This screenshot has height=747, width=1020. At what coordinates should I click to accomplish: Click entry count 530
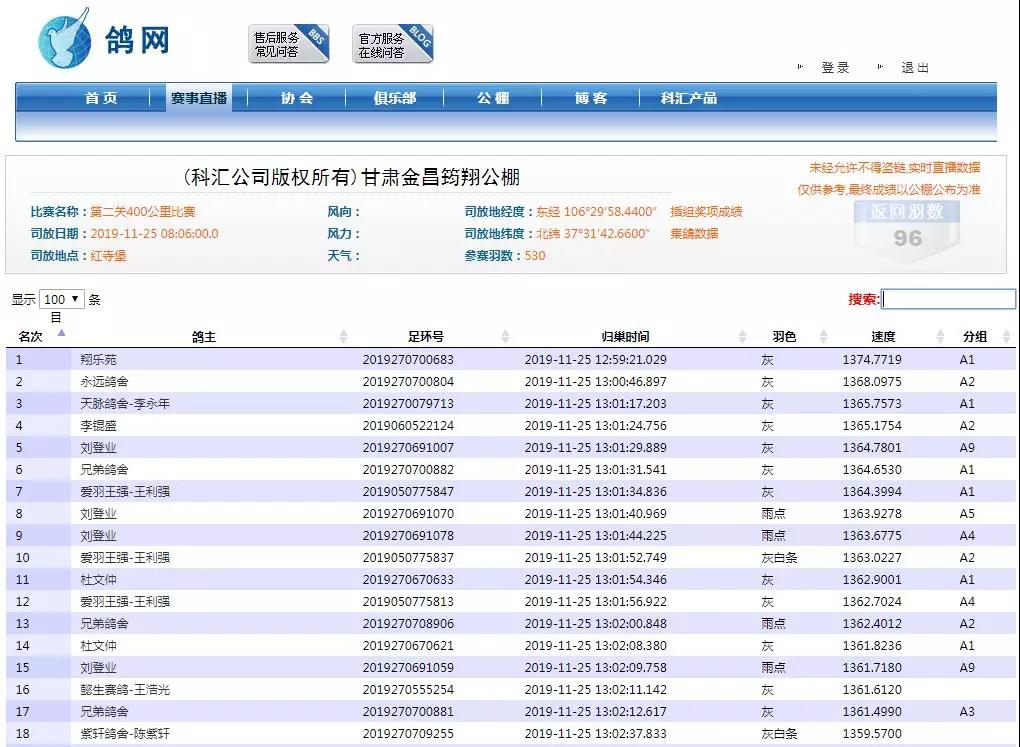[535, 256]
